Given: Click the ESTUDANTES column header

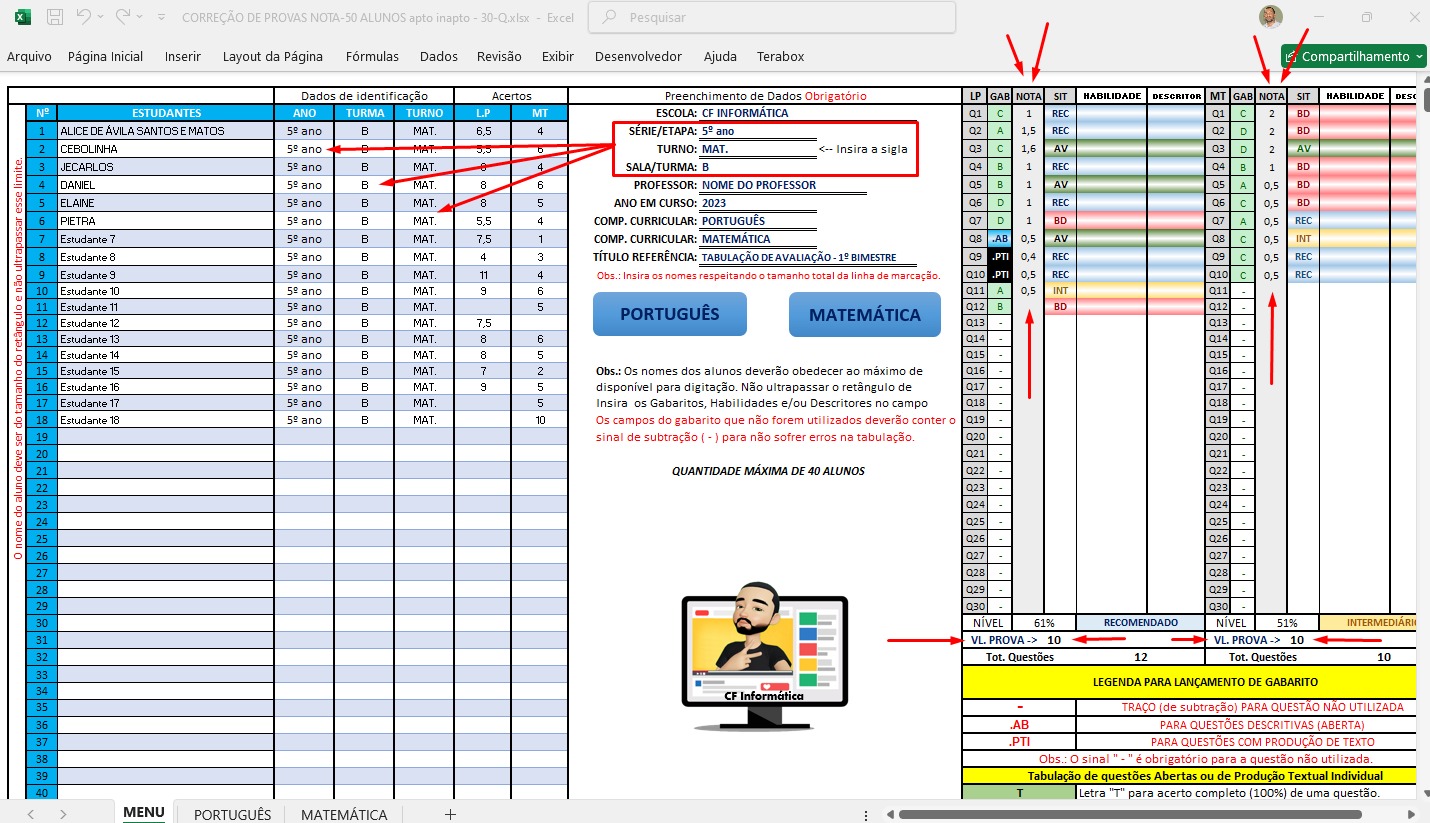Looking at the screenshot, I should 166,113.
